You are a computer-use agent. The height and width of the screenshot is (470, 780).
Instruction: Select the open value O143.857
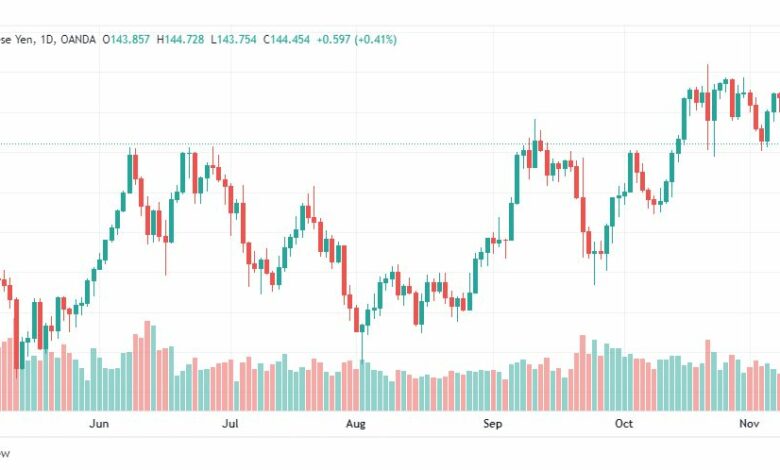(126, 40)
